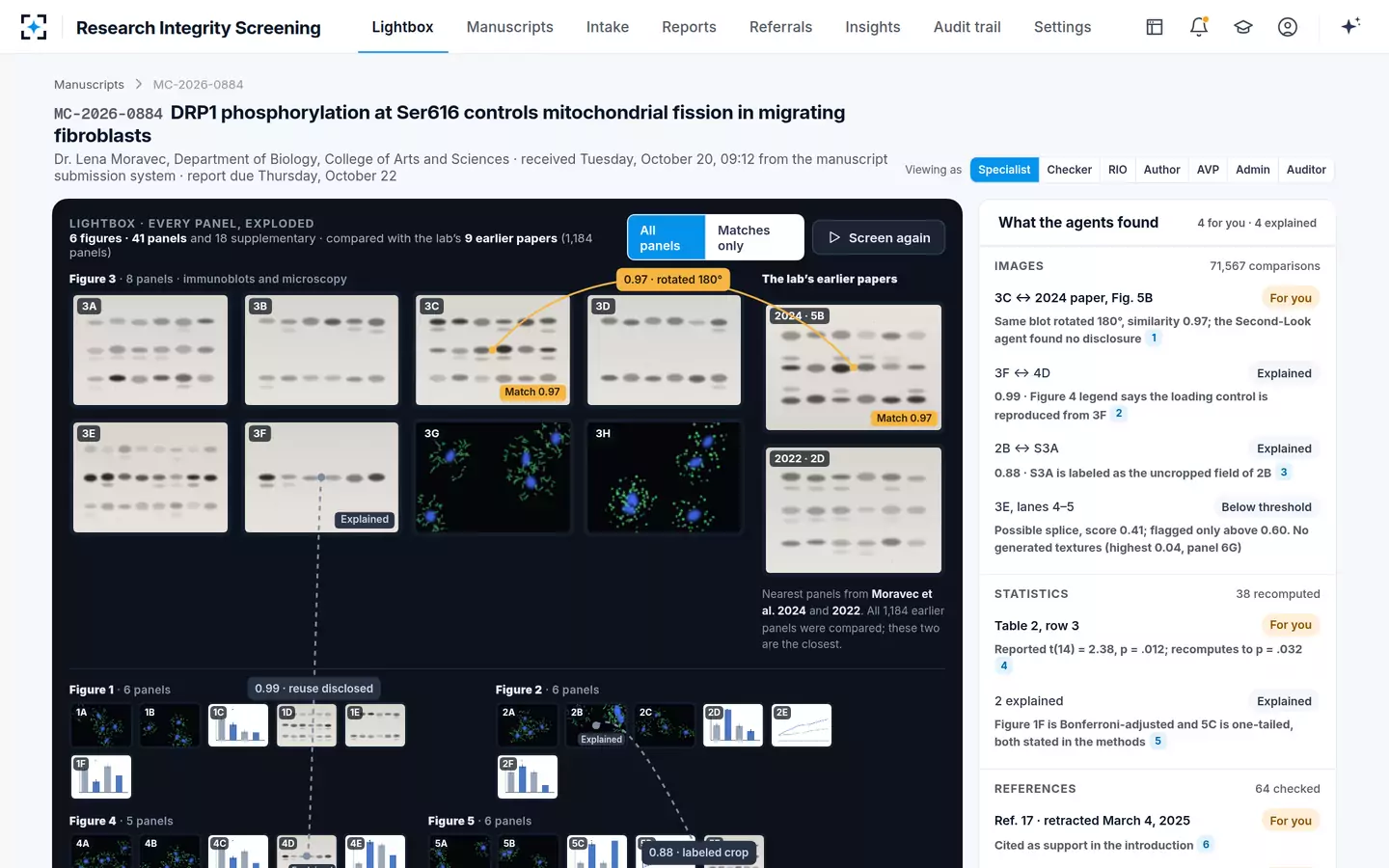Open the layout panel icon in header
The image size is (1389, 868).
coord(1155,27)
